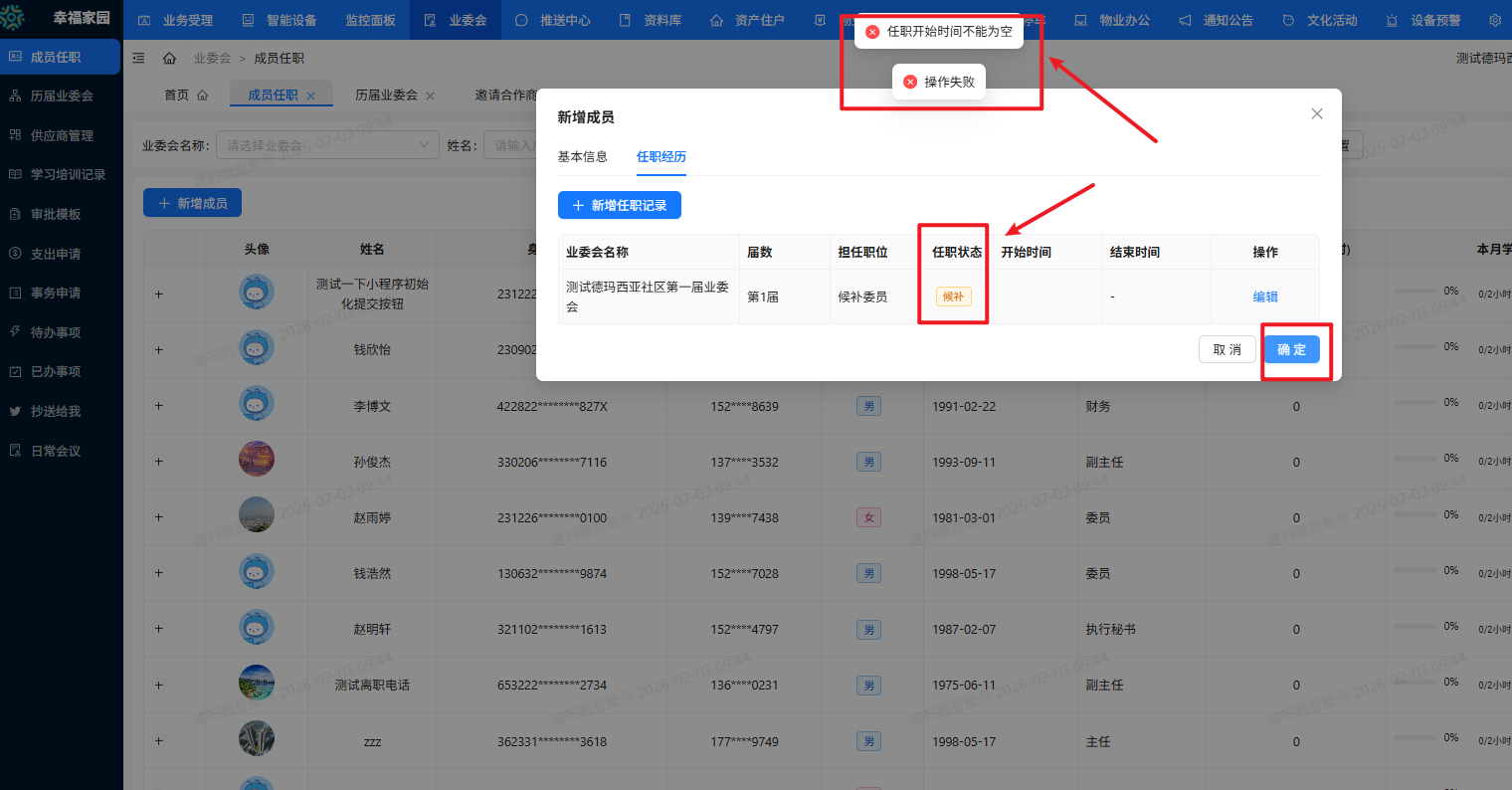Click 编辑 in the tenure record row
The height and width of the screenshot is (790, 1512).
(1265, 296)
